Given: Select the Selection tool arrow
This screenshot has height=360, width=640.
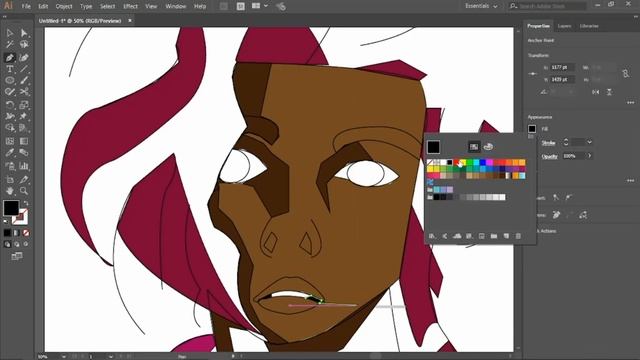Looking at the screenshot, I should (x=10, y=33).
